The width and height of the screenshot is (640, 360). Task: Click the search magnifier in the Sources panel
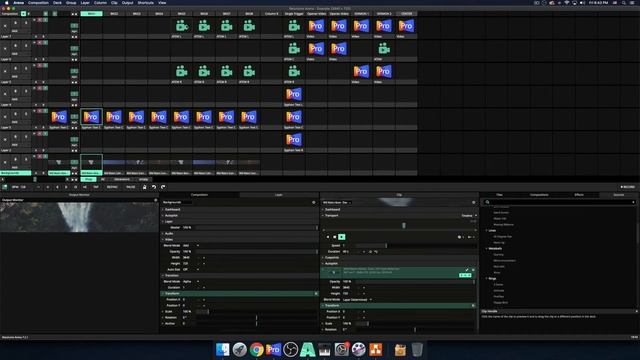pyautogui.click(x=487, y=202)
